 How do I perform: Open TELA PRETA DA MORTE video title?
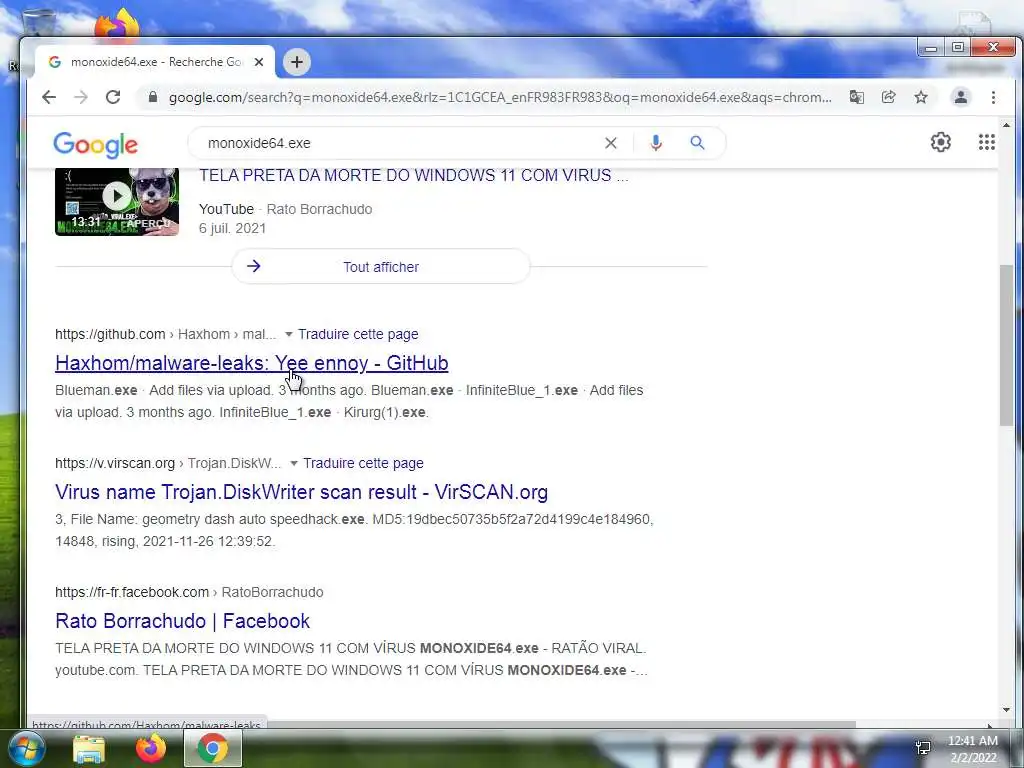413,175
